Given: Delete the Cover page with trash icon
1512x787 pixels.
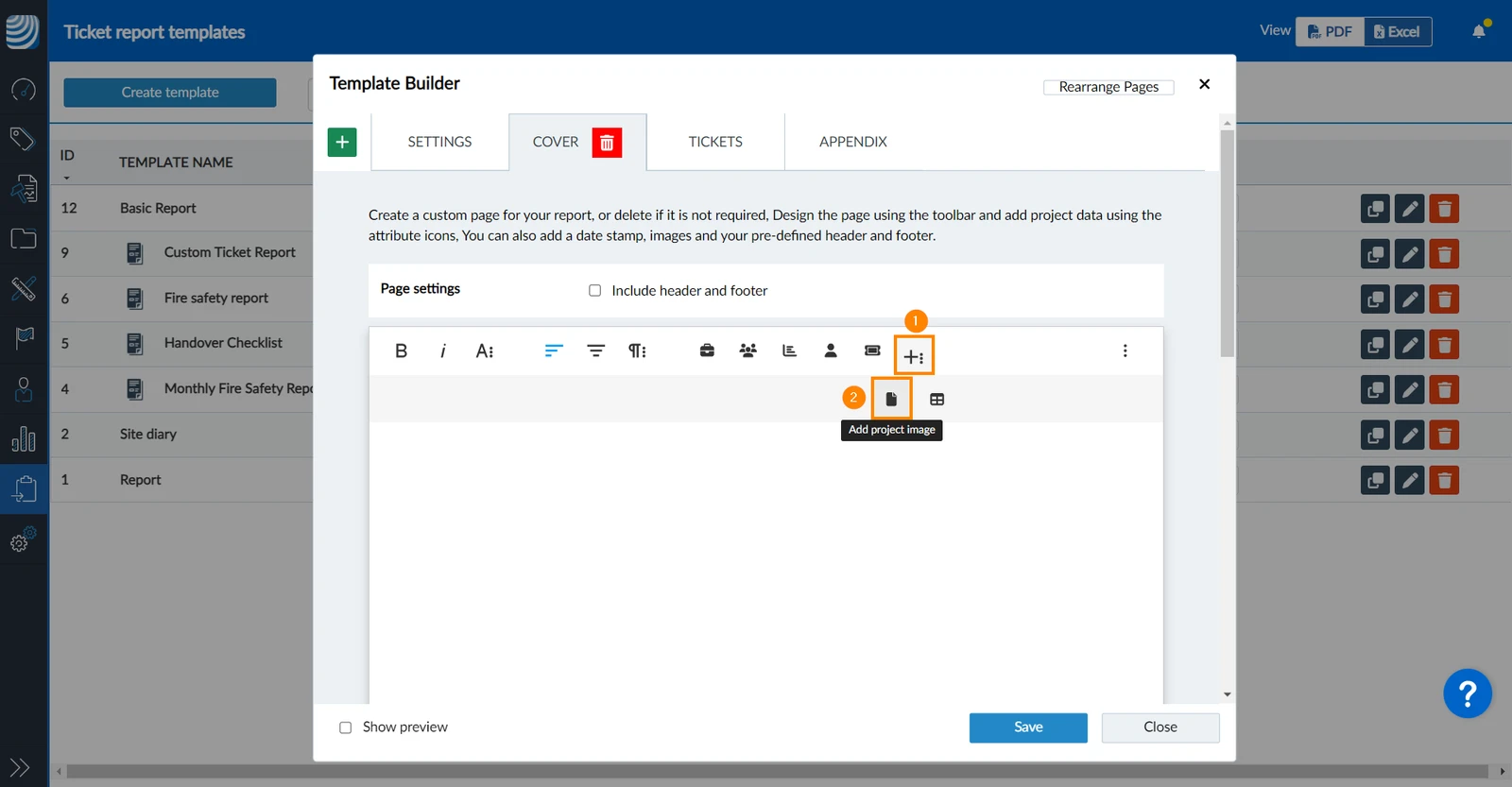Looking at the screenshot, I should (x=607, y=142).
